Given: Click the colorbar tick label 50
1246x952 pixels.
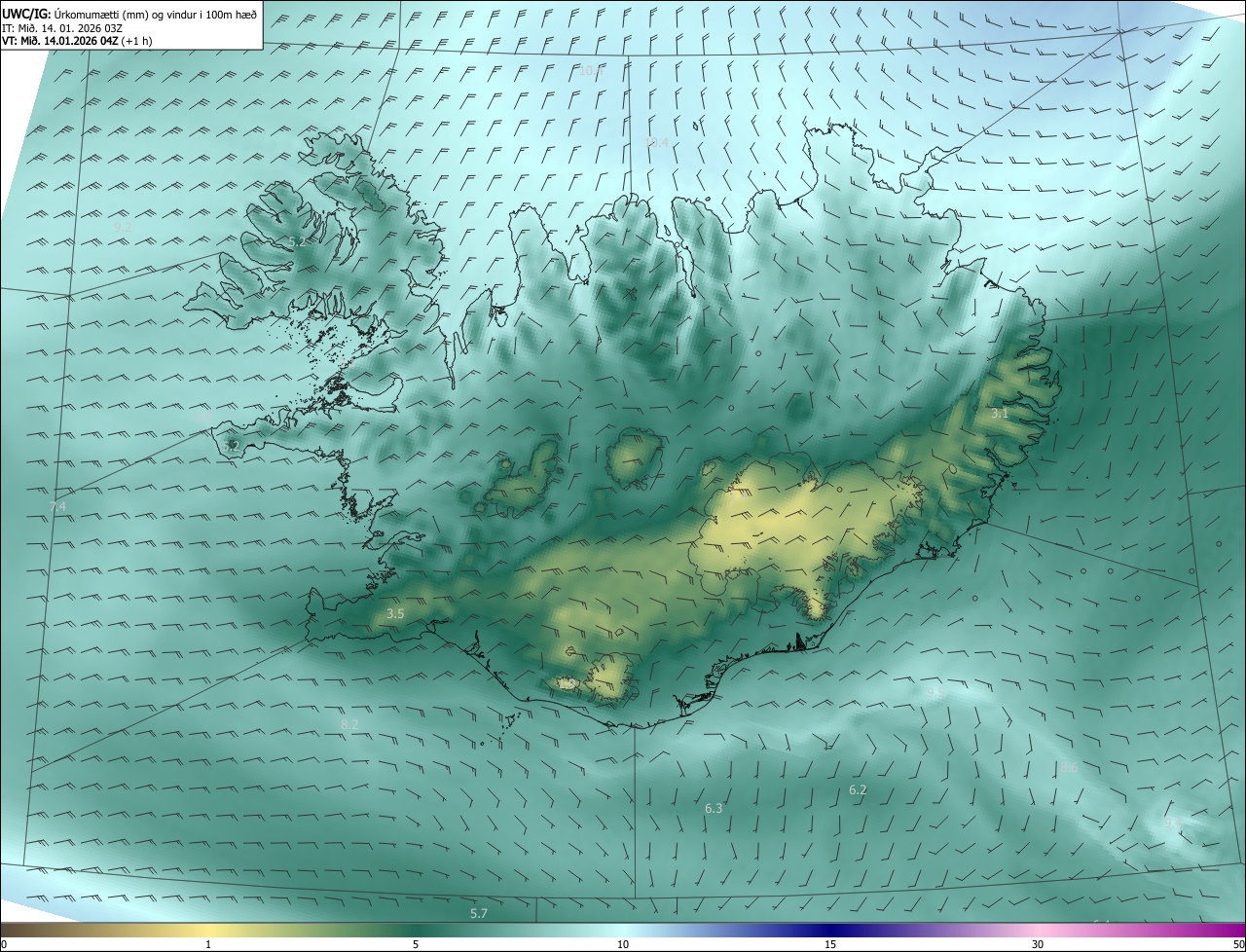Looking at the screenshot, I should pos(1238,944).
